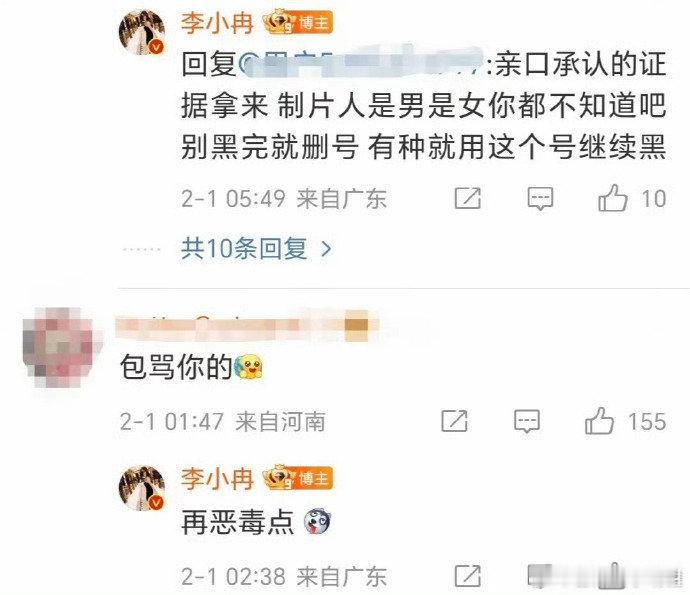Open reply icon on 05:49 comment
Image resolution: width=690 pixels, height=595 pixels.
click(540, 198)
